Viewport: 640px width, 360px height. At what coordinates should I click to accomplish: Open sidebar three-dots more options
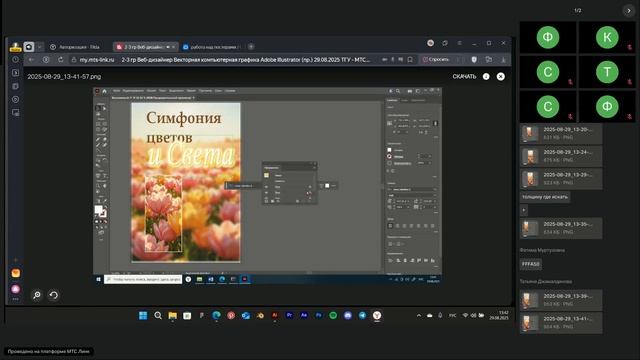[16, 299]
